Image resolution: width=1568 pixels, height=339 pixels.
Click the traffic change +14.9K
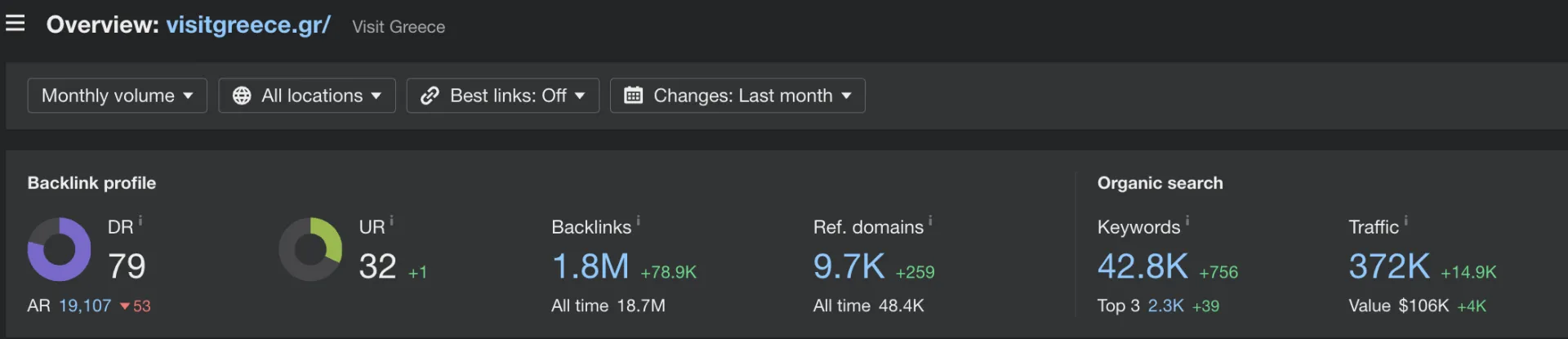(1468, 272)
